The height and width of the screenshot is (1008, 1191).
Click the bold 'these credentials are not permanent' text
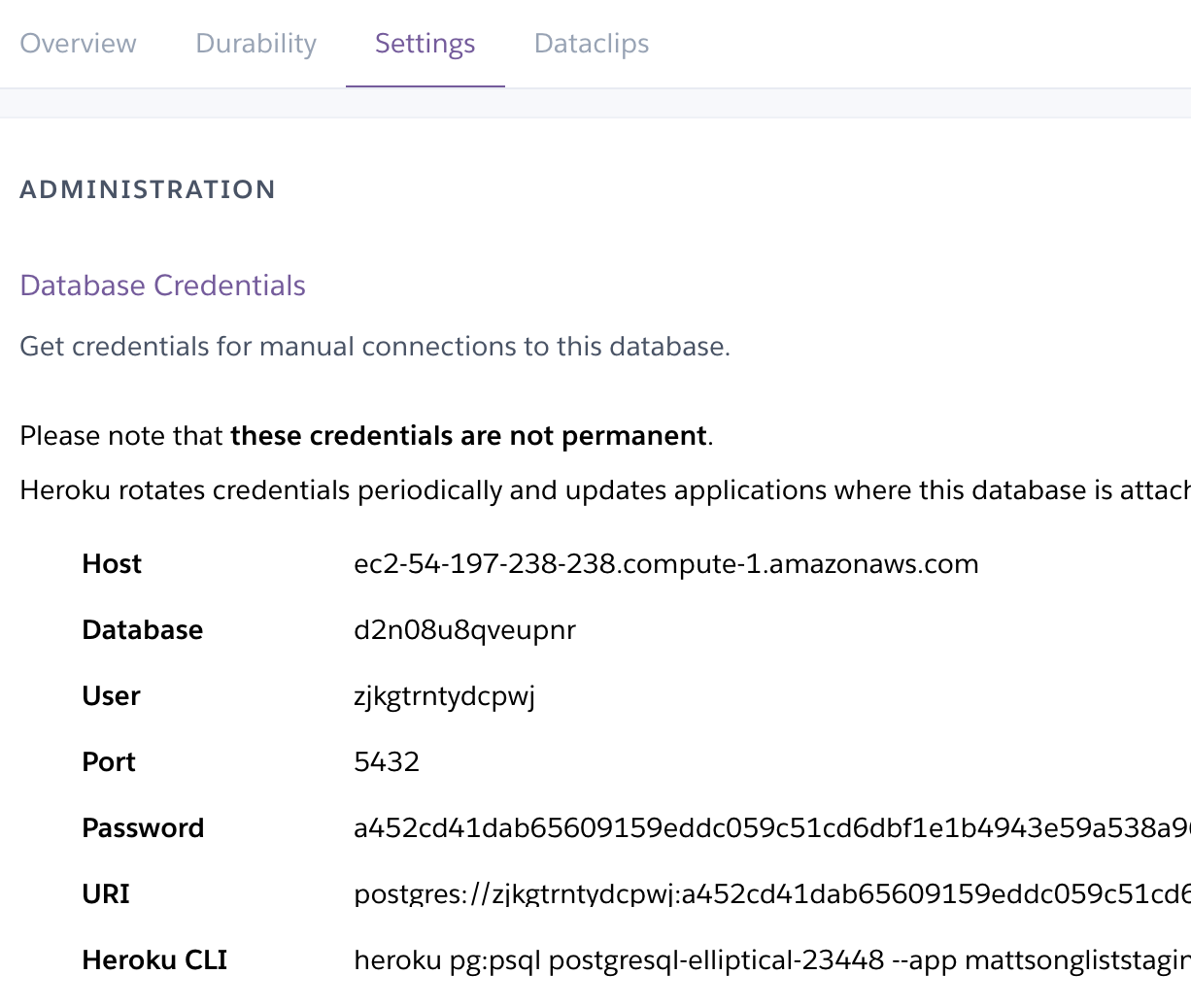(x=468, y=436)
